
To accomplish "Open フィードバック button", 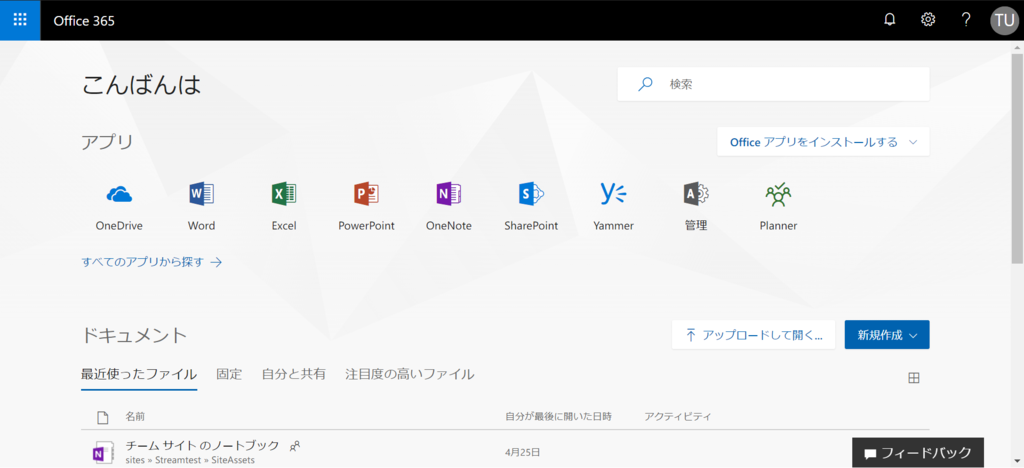I will (x=918, y=452).
